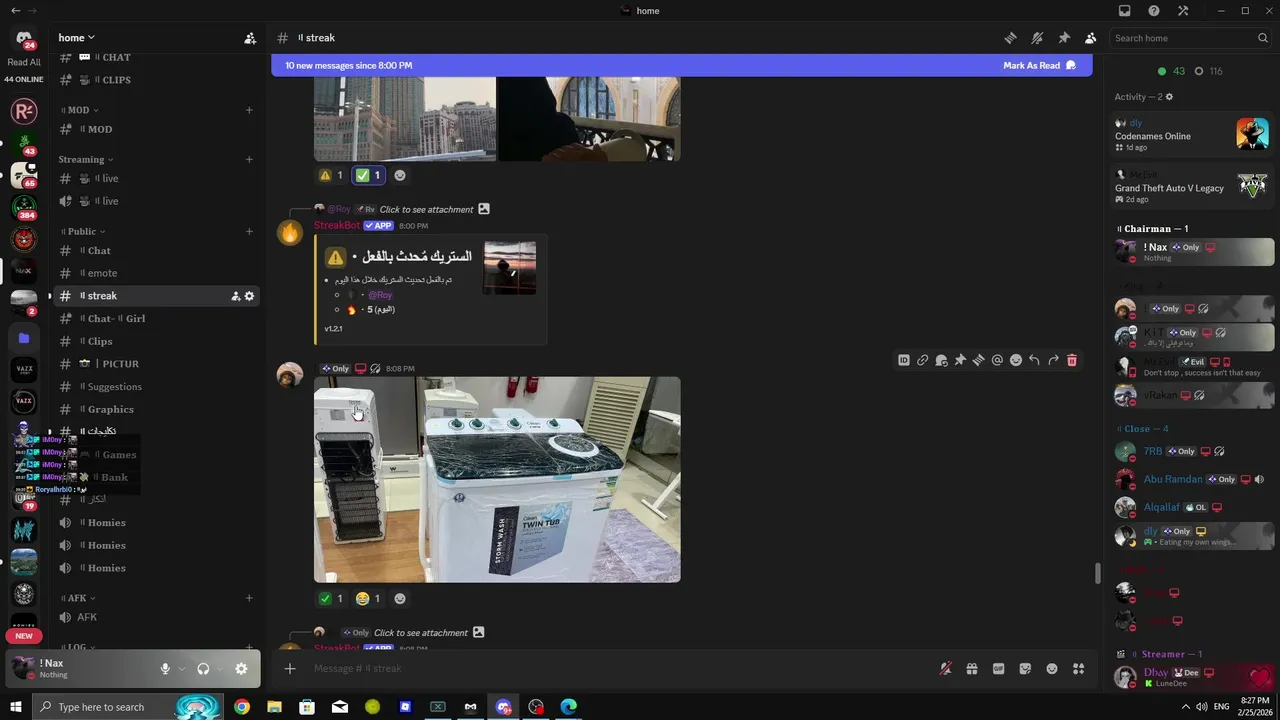Collapse the Public category

86,231
